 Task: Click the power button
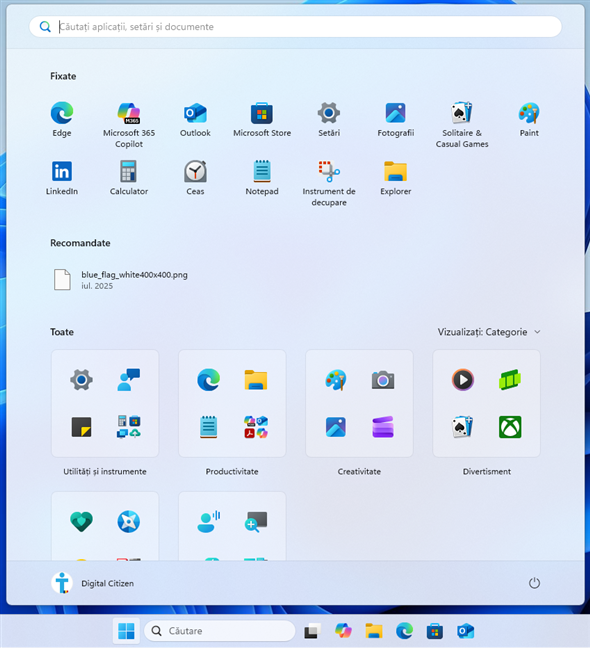pos(534,583)
